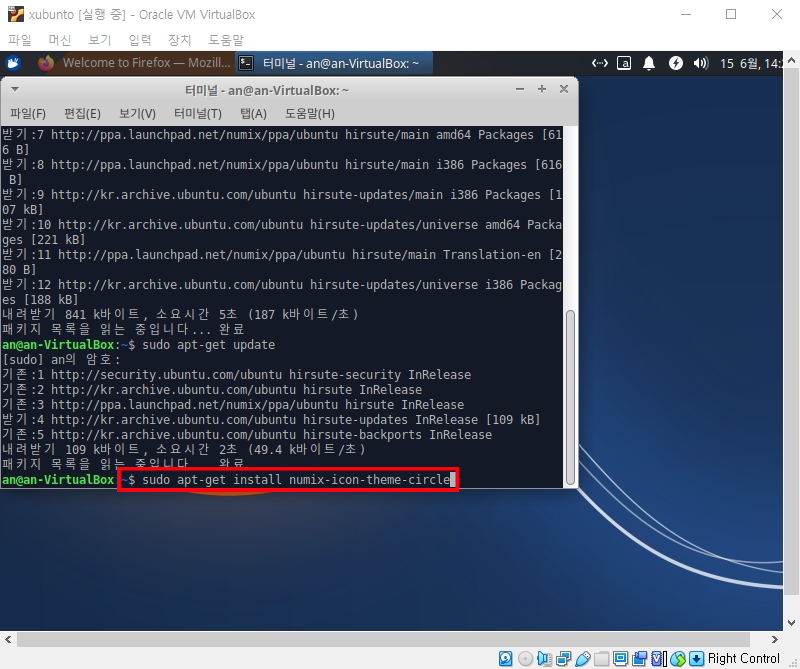Minimize the terminal window
Image resolution: width=800 pixels, height=669 pixels.
tap(520, 89)
